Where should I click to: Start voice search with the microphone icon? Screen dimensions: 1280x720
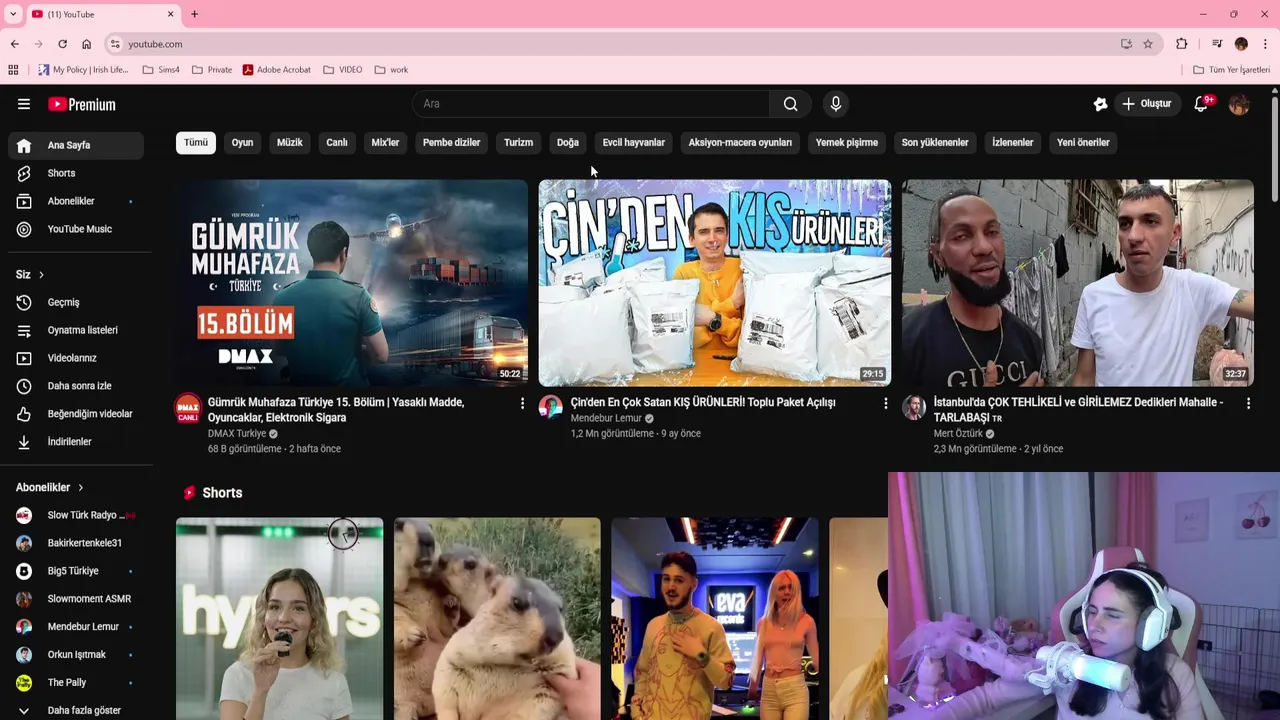click(835, 104)
